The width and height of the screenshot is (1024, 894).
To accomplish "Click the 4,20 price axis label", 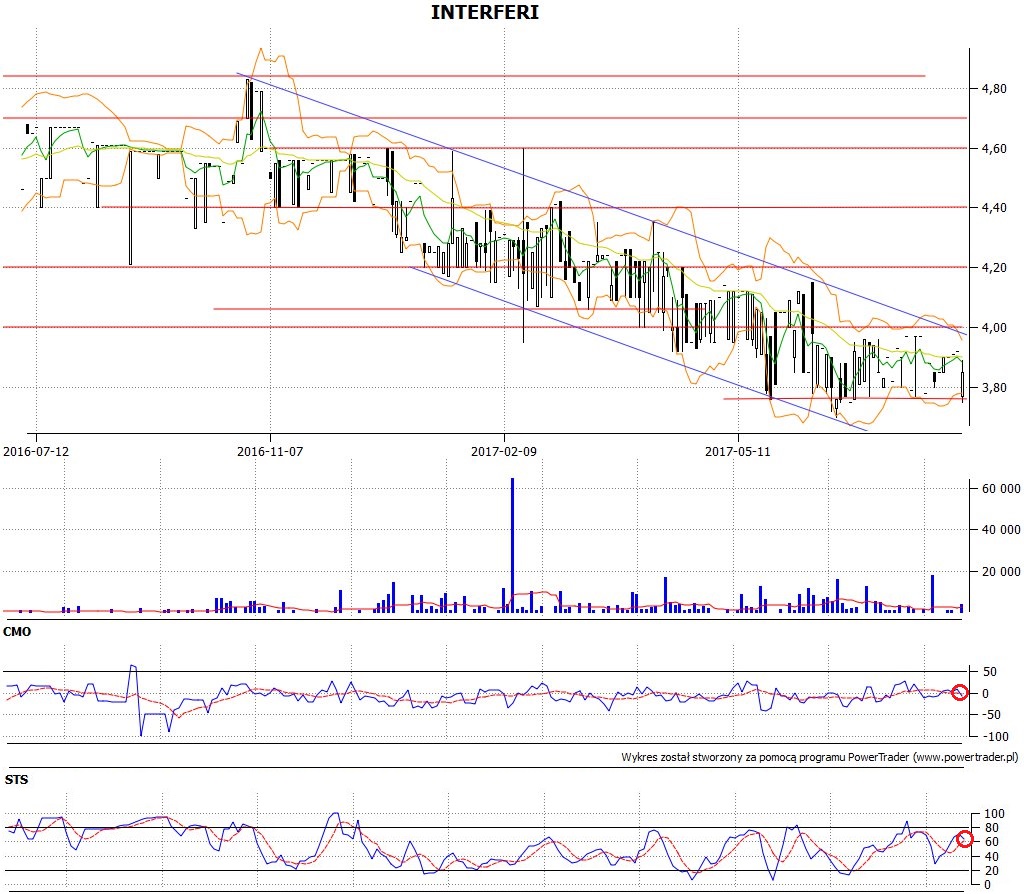I will point(993,268).
